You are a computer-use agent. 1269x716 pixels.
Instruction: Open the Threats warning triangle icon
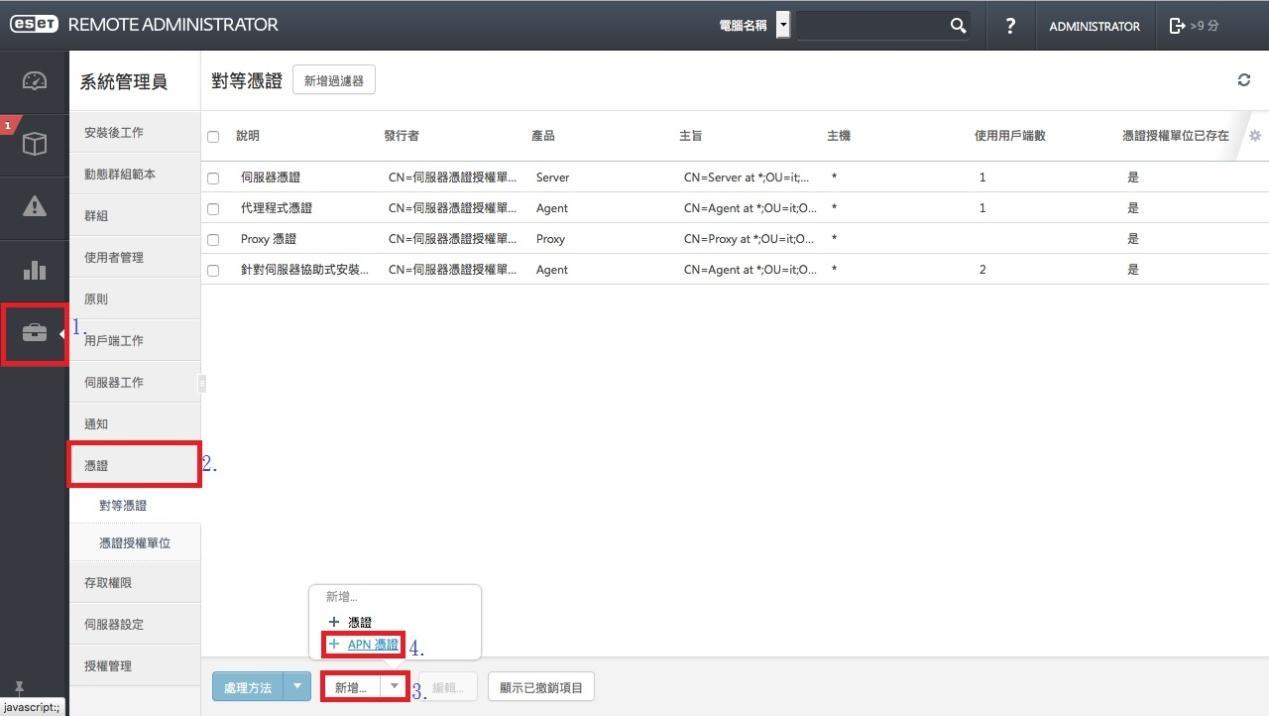33,206
